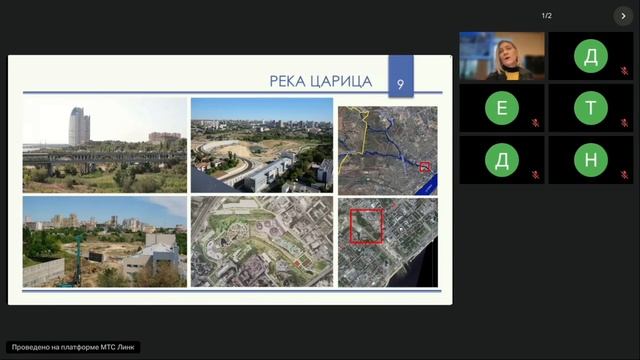
Task: Open park master plan image on slide
Action: point(262,242)
